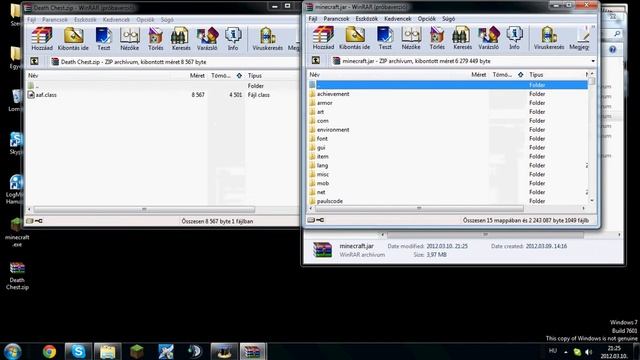
Task: Open Parancsok menu in Death Chest.zip window
Action: click(55, 20)
